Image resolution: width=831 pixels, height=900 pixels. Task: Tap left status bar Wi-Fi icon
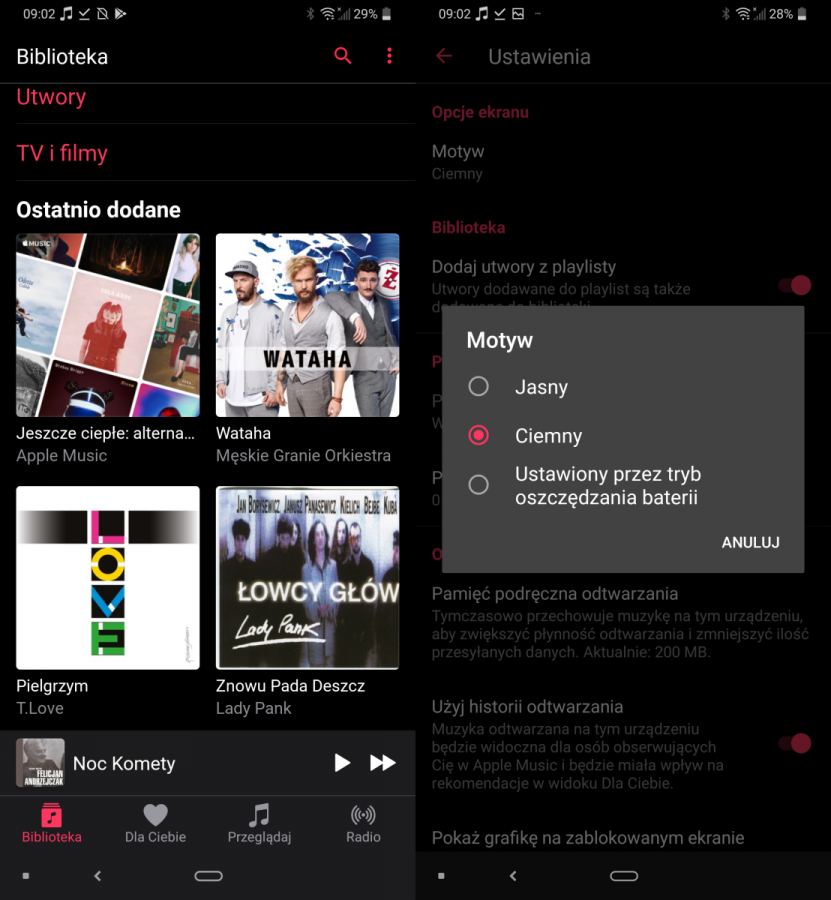tap(327, 14)
